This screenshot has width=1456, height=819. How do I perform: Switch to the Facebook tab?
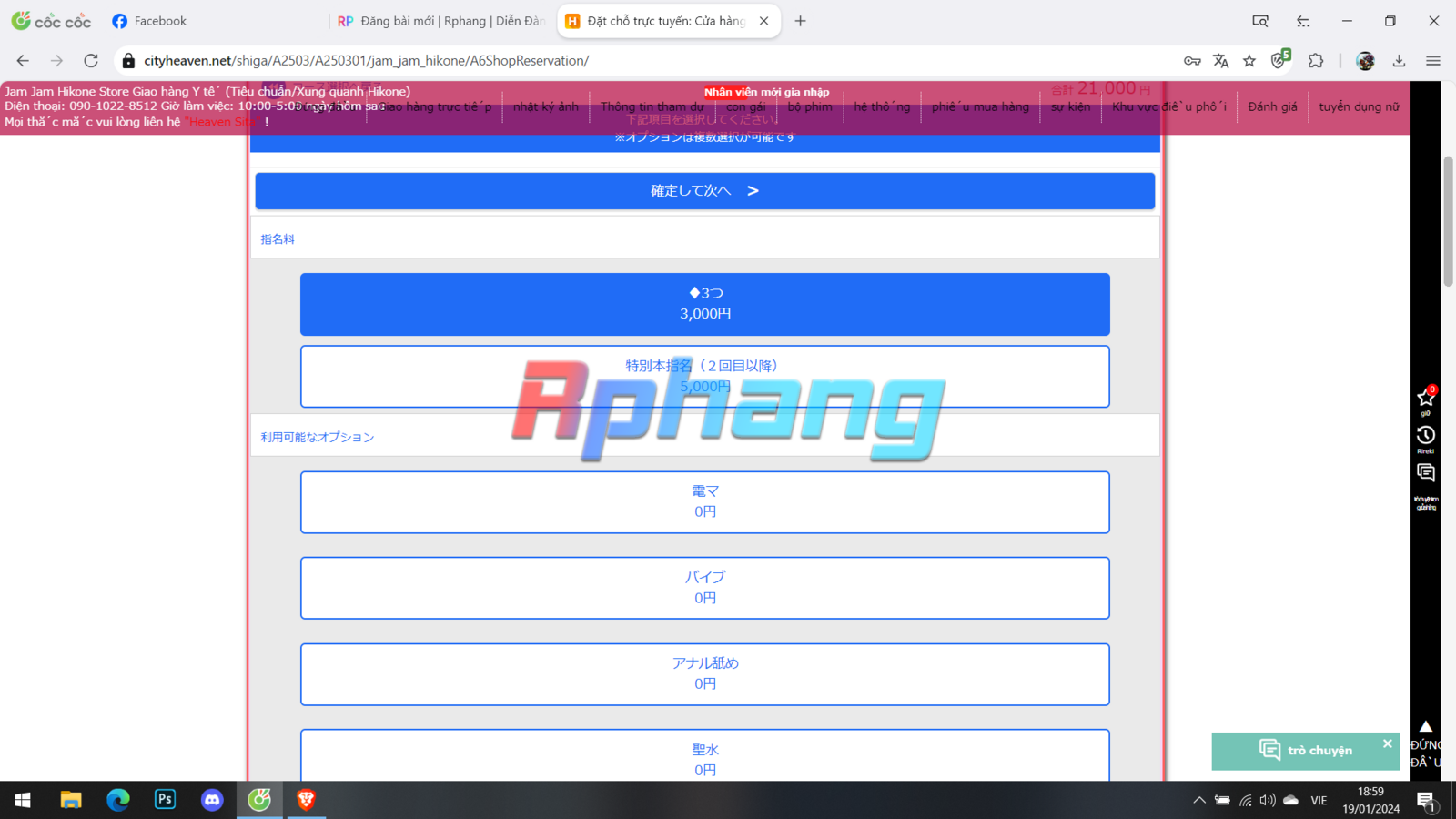(160, 21)
